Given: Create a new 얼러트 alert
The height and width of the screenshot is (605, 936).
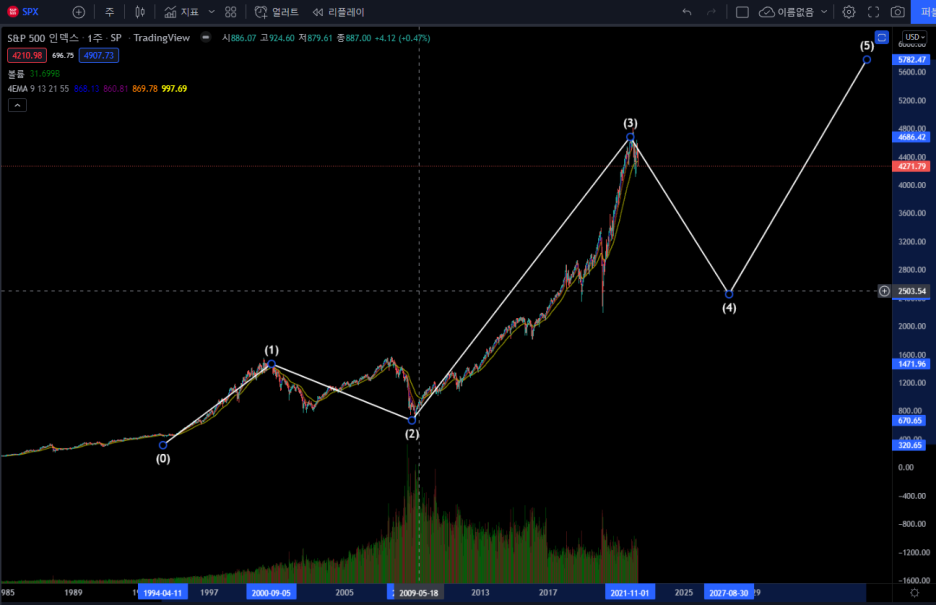Looking at the screenshot, I should (x=276, y=12).
